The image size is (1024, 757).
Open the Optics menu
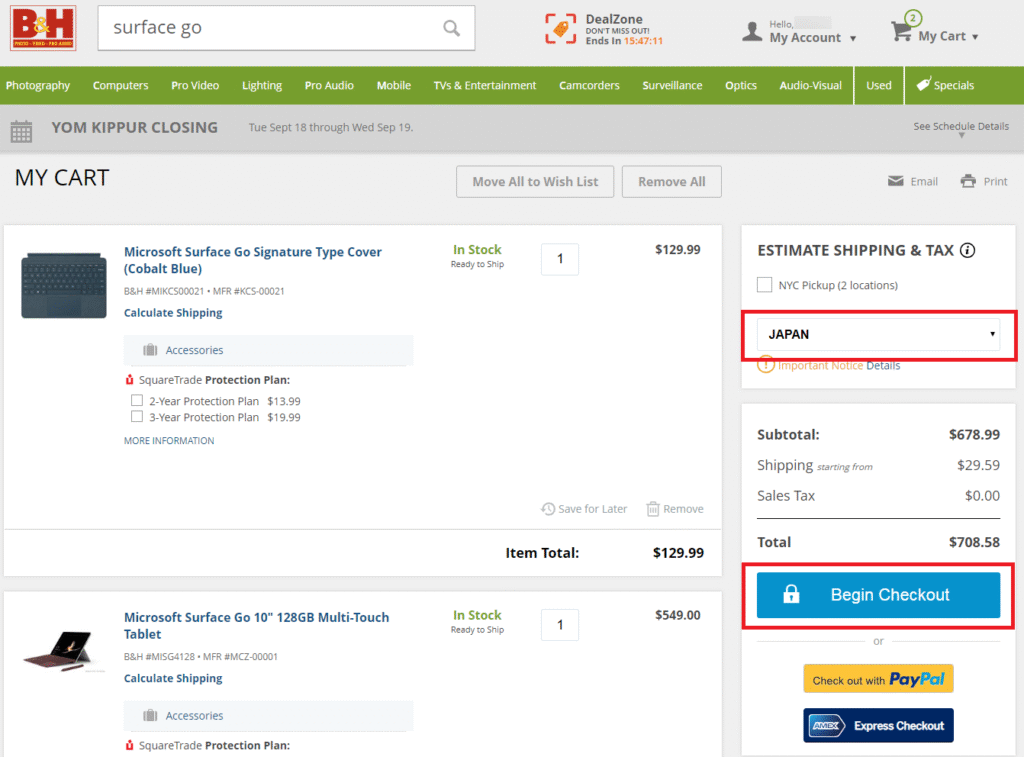pos(741,85)
